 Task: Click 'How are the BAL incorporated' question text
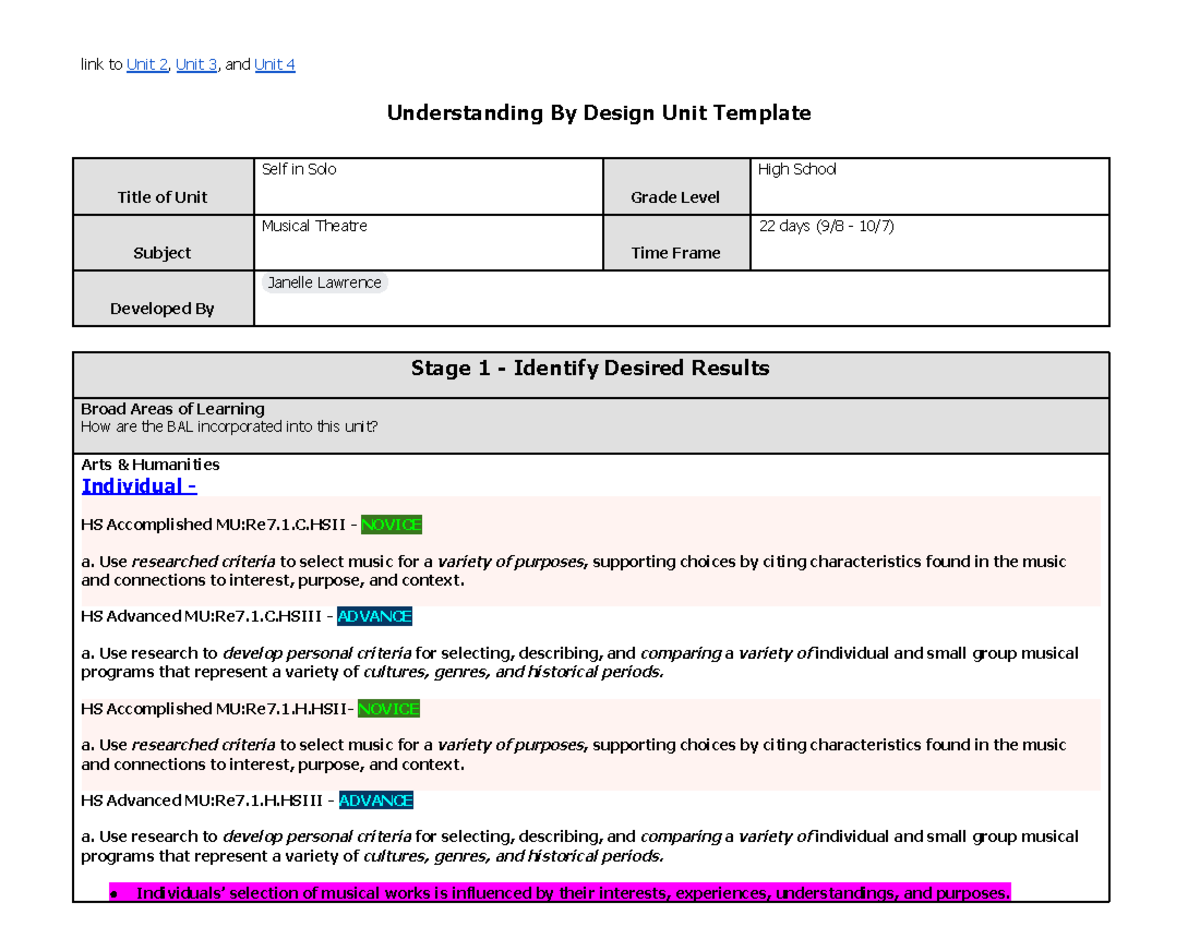(x=230, y=427)
